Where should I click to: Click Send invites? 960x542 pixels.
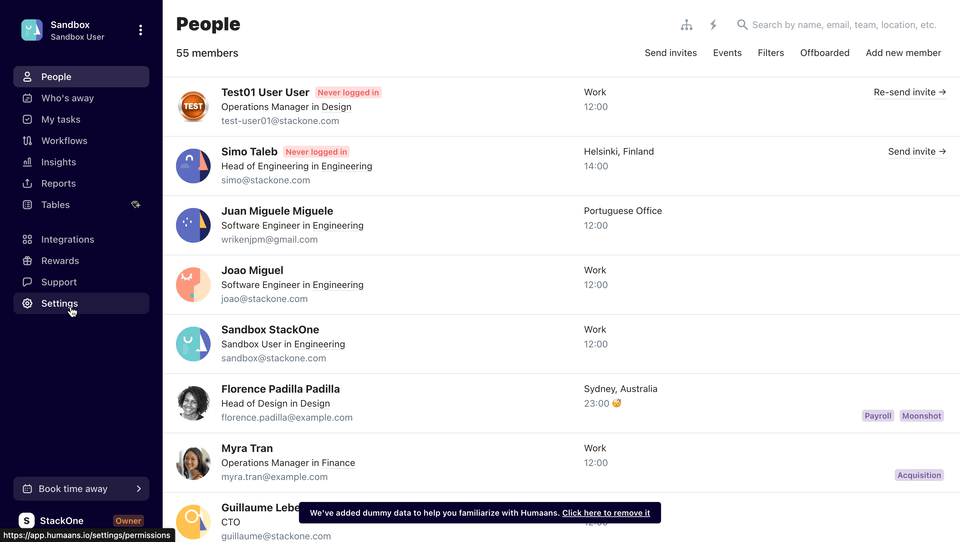click(670, 53)
